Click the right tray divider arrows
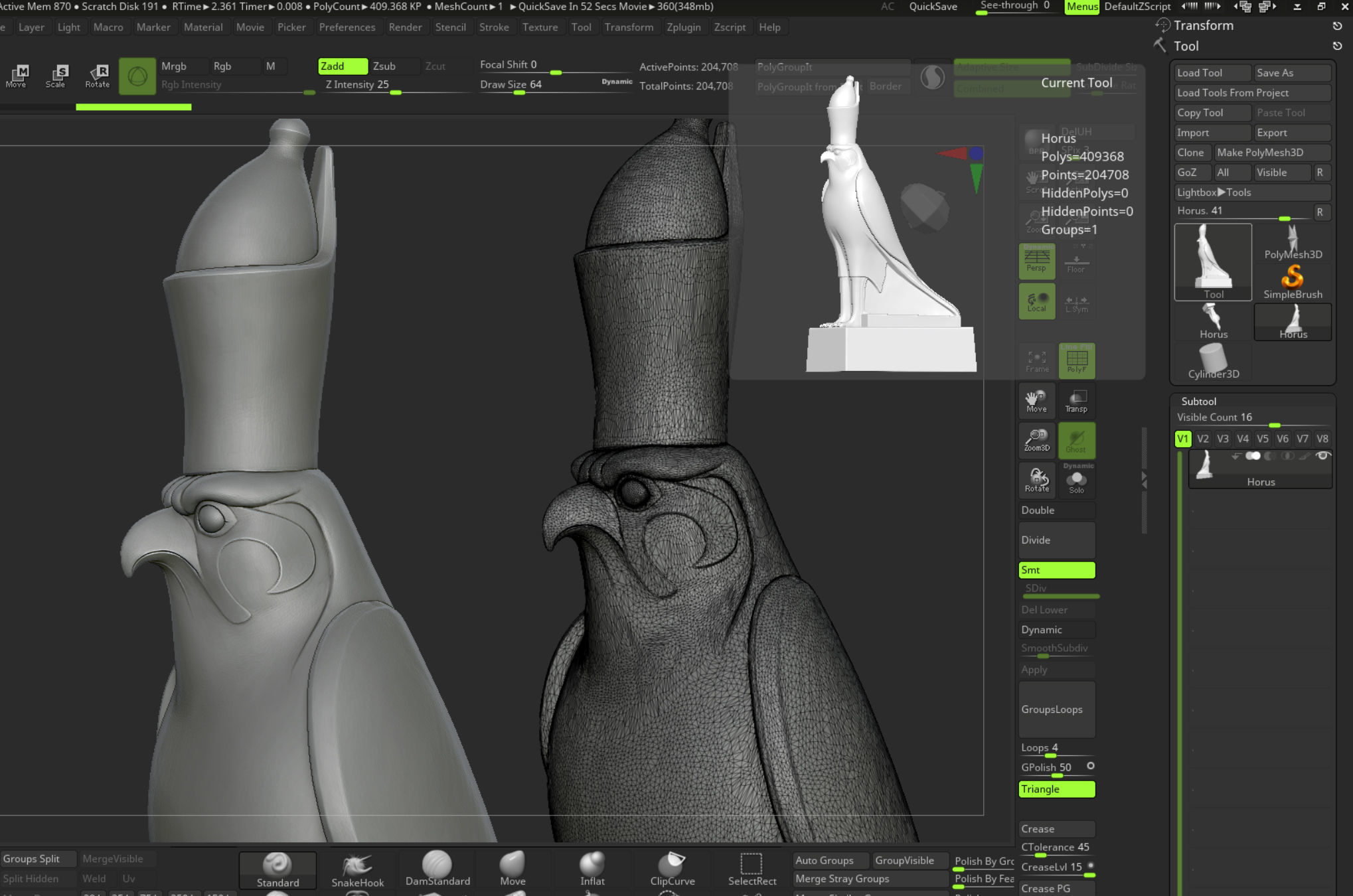Image resolution: width=1353 pixels, height=896 pixels. (1143, 480)
